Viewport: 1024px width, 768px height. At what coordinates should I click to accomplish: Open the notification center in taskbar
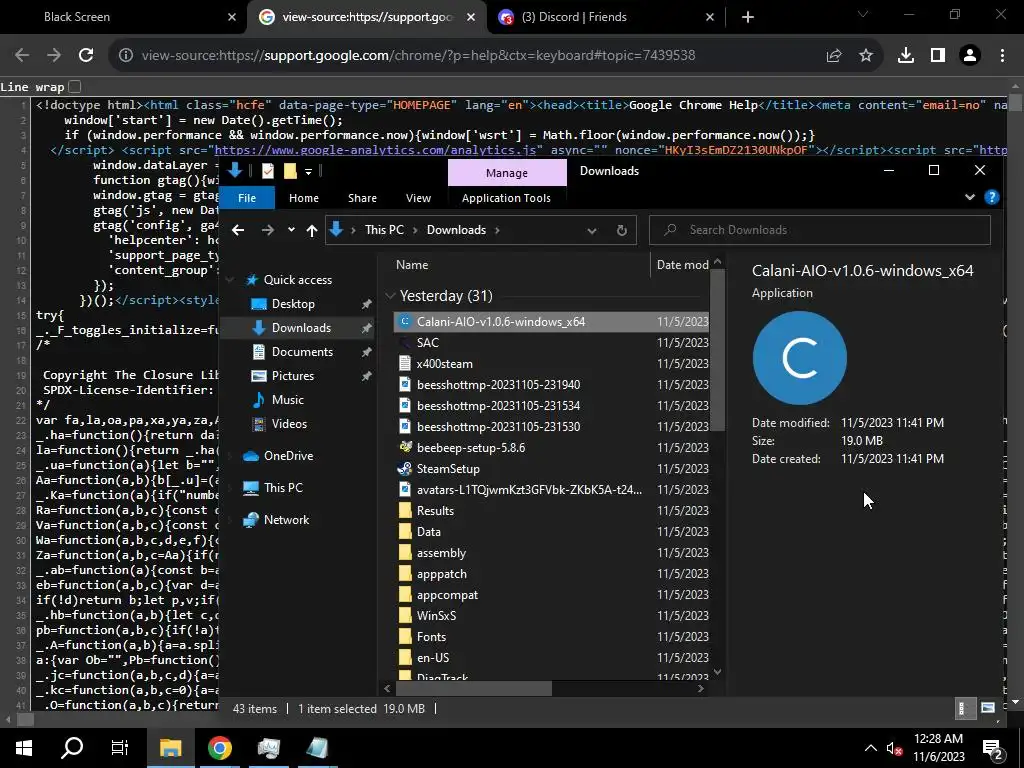[993, 748]
